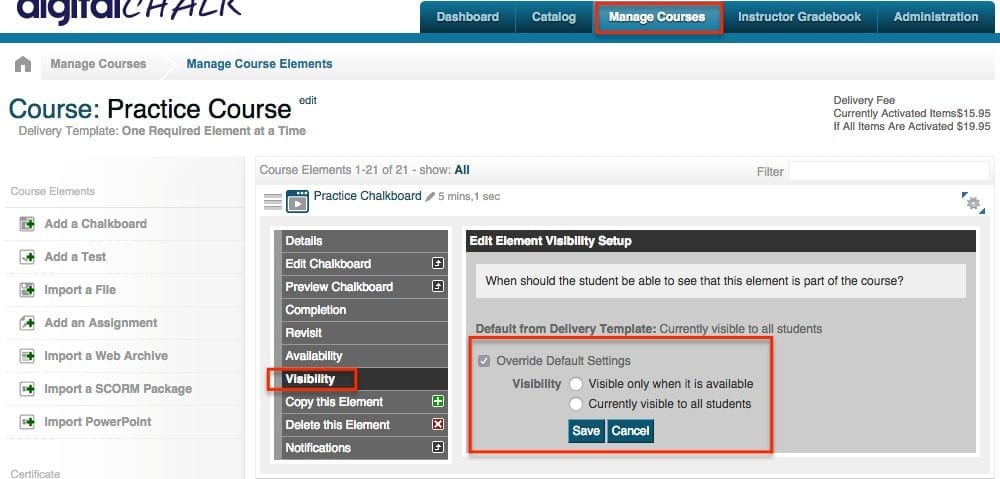Click Import PowerPoint link text

(98, 422)
